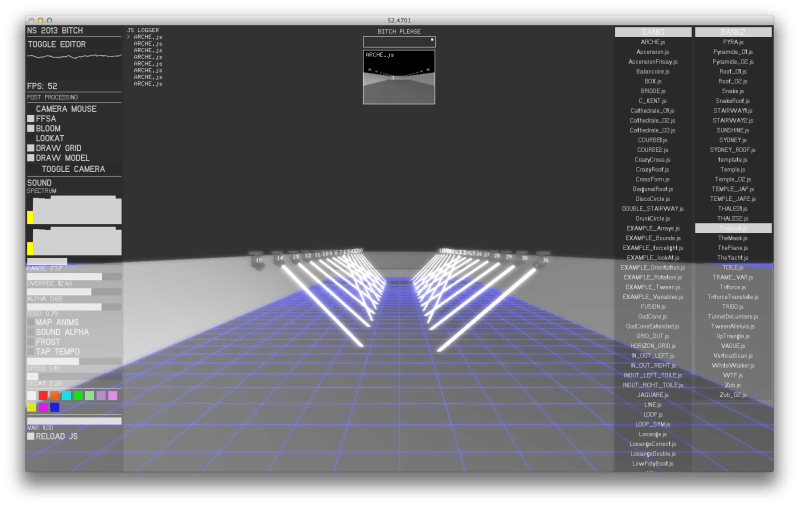This screenshot has width=799, height=507.
Task: Enable the SOUND ALPHA checkbox
Action: [31, 332]
